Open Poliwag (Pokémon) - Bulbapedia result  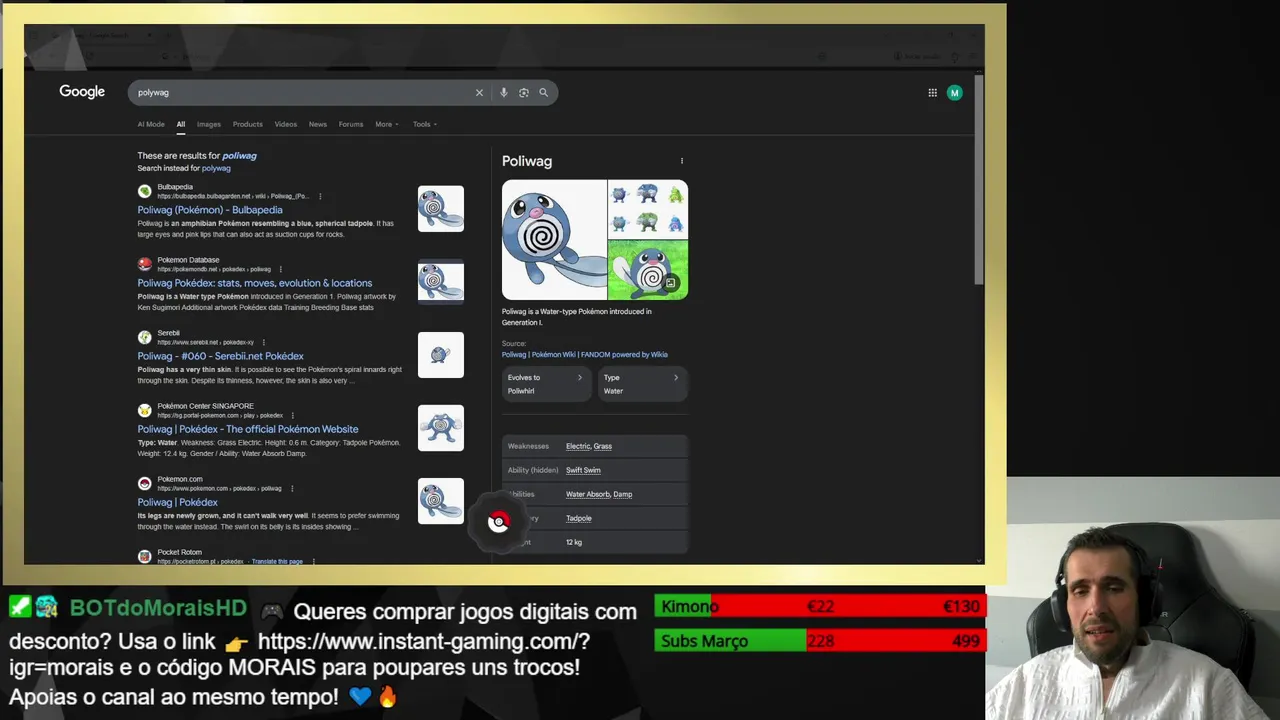click(x=210, y=210)
